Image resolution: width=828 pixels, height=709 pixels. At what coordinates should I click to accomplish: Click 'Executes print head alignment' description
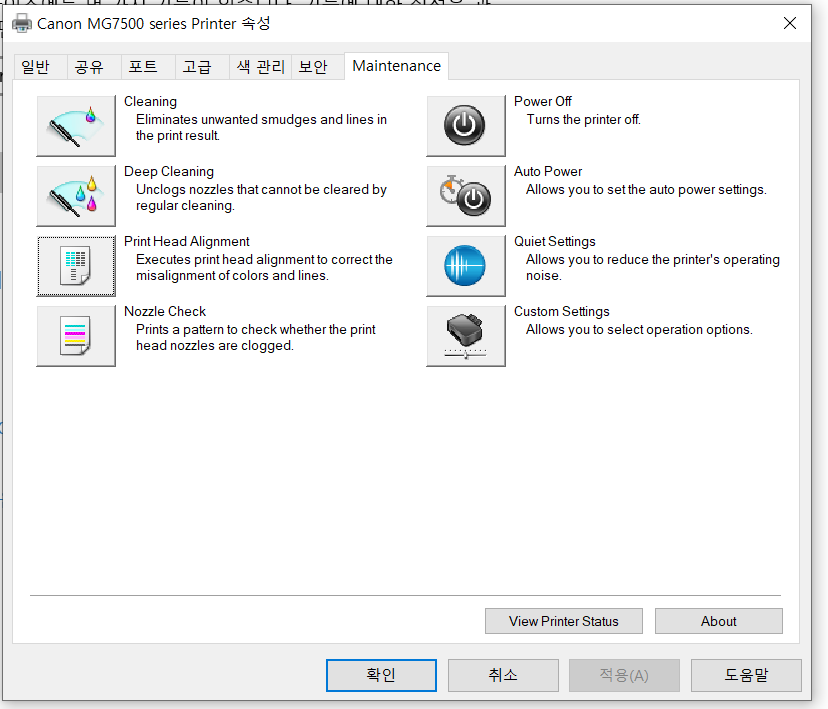pos(264,268)
